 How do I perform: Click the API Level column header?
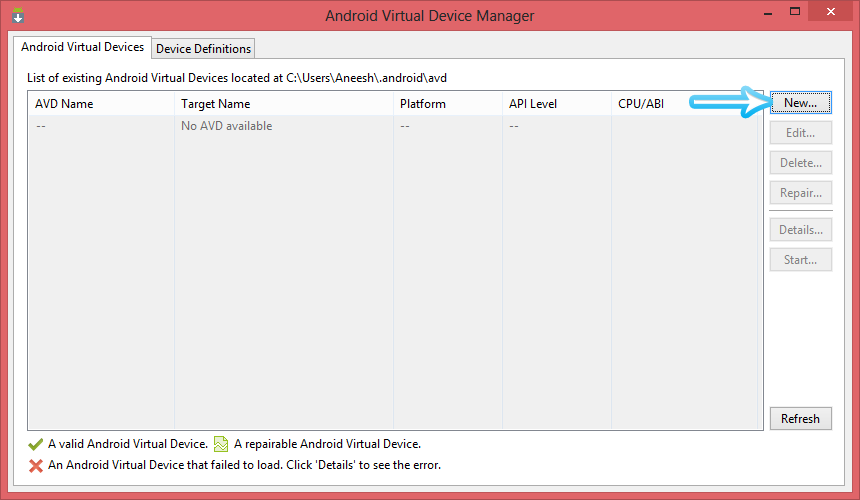[557, 104]
